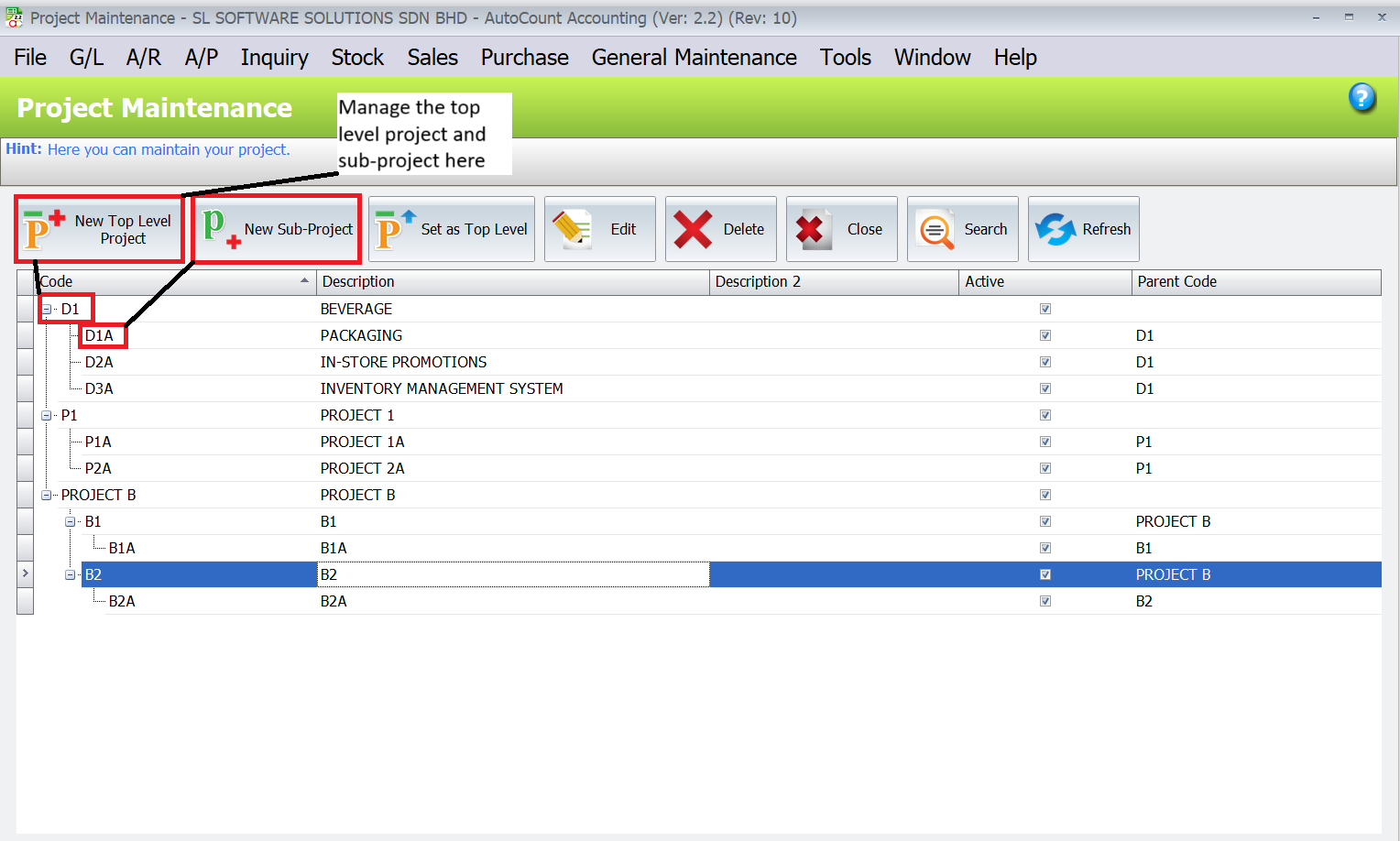Select the INVENTORY MANAGEMENT SYSTEM row
1400x841 pixels.
coord(442,388)
